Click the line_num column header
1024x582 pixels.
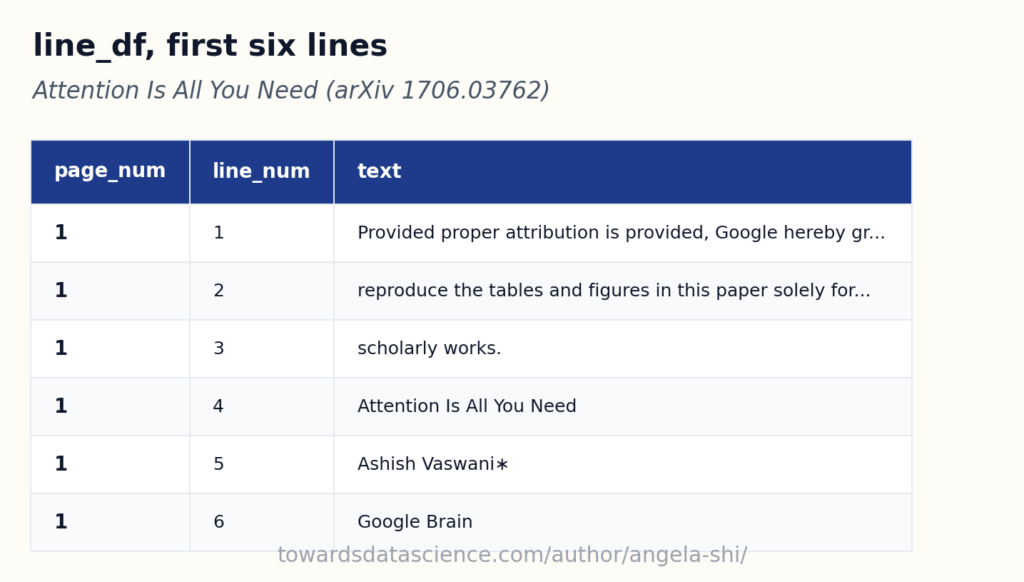point(262,172)
